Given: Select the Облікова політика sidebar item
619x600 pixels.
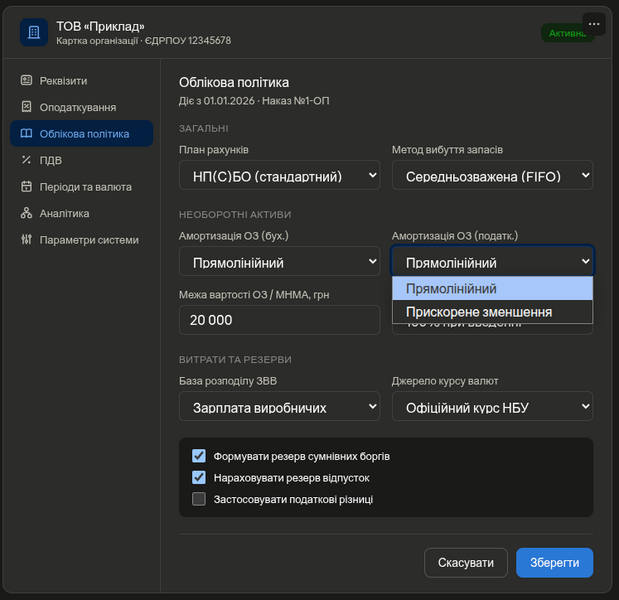Looking at the screenshot, I should tap(82, 133).
